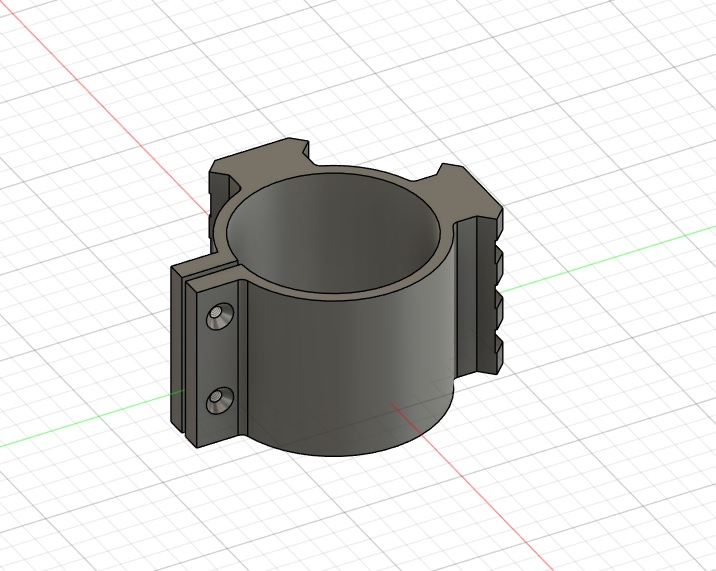This screenshot has height=571, width=716.
Task: Select the bottom edge of the cylinder body
Action: click(350, 454)
